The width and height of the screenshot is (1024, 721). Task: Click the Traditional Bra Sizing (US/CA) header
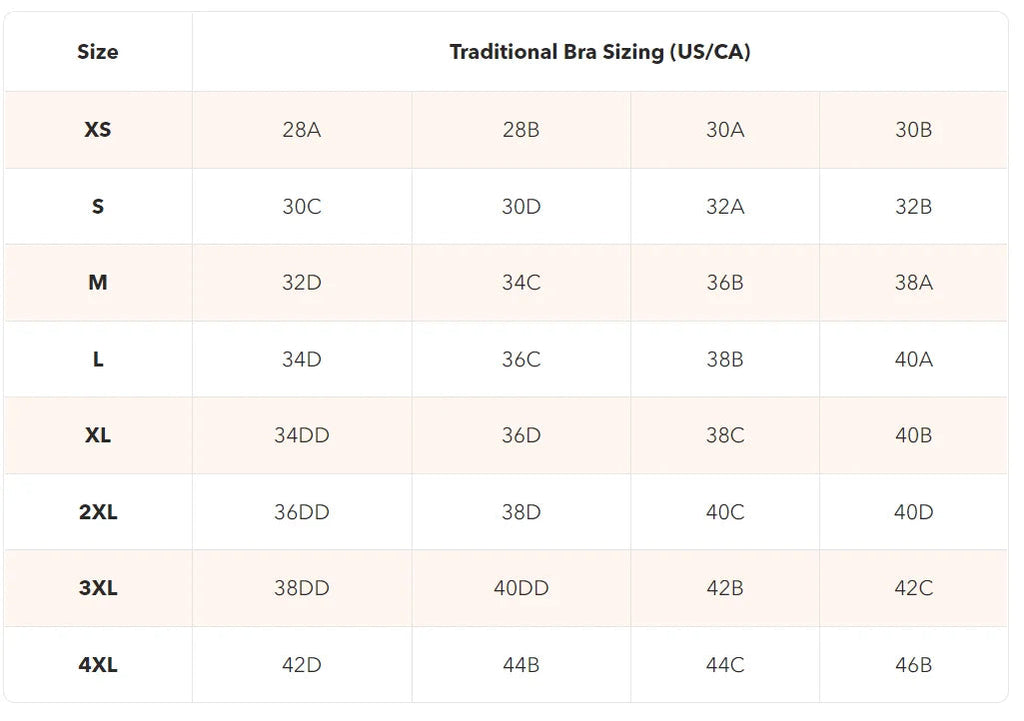[600, 52]
